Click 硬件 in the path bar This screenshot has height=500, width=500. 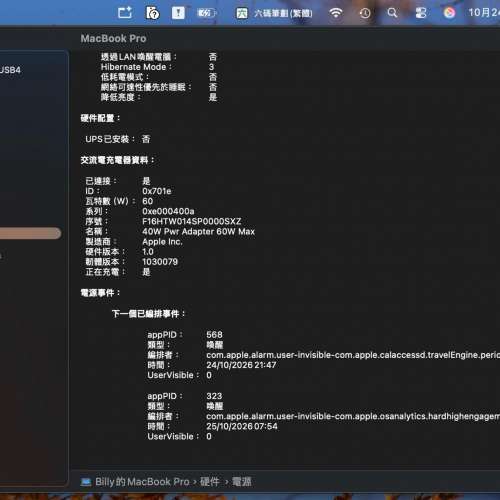click(x=210, y=482)
